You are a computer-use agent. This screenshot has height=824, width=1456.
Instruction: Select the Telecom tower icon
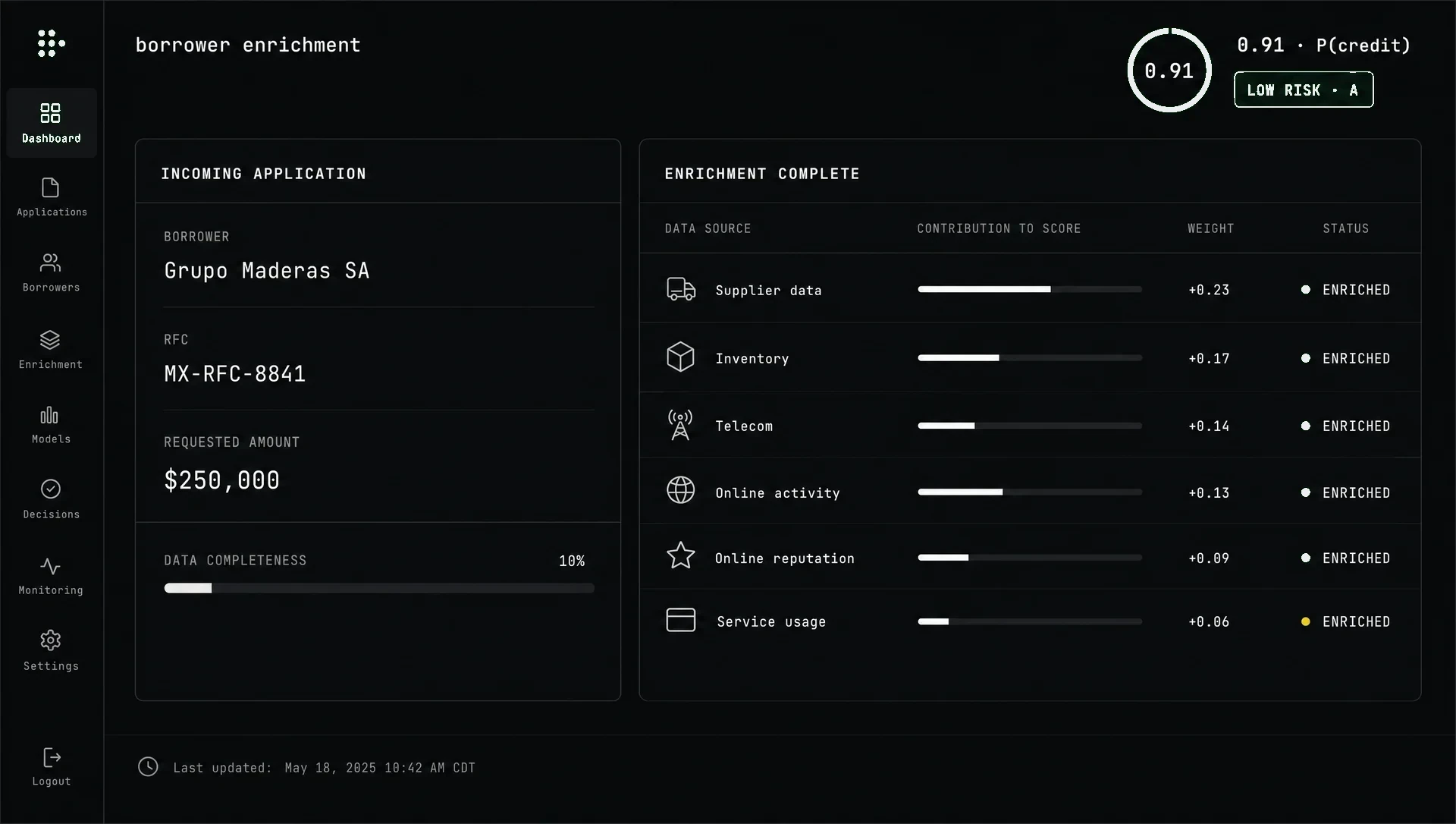click(x=680, y=425)
